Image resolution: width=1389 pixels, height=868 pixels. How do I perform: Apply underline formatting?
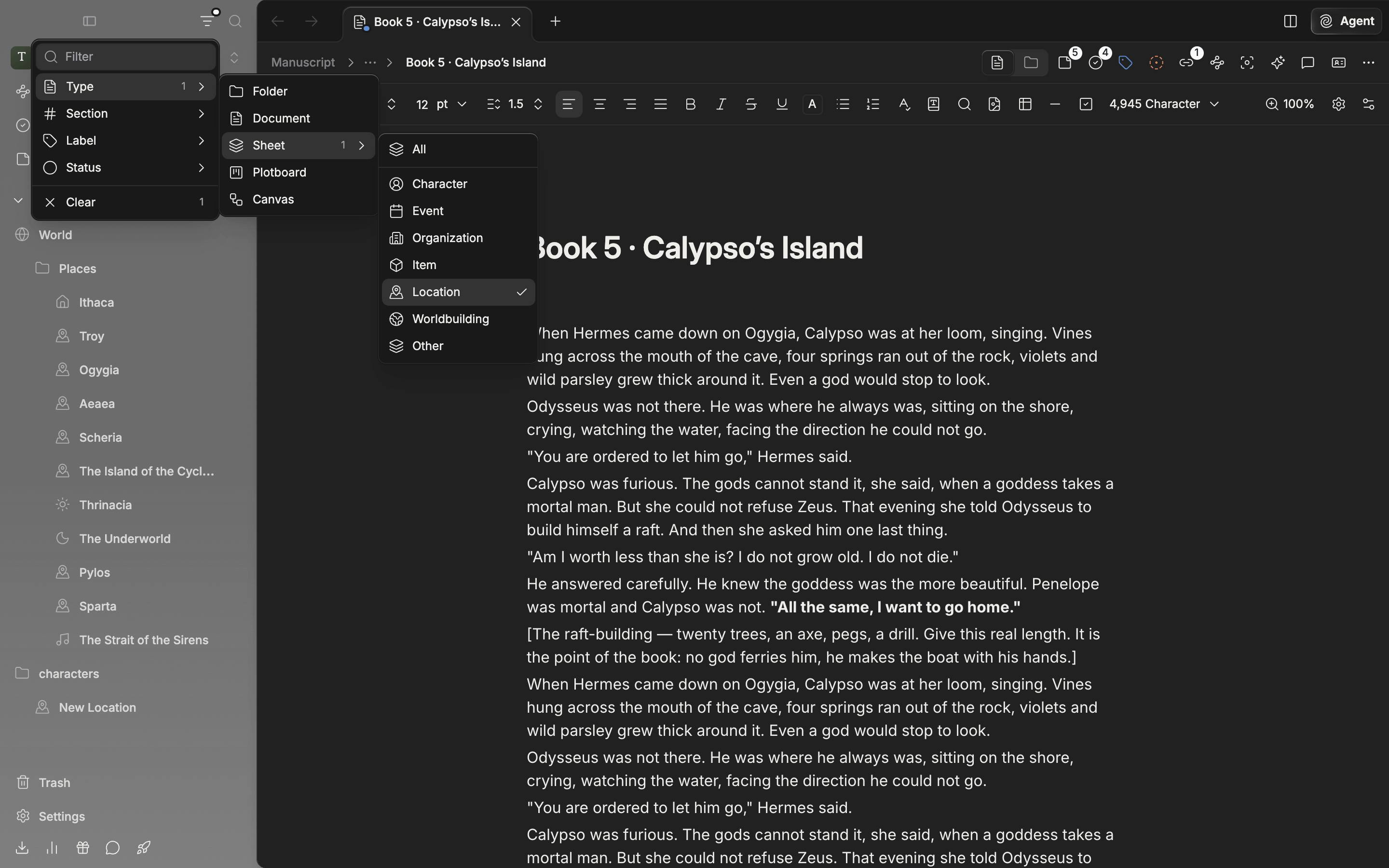coord(781,104)
